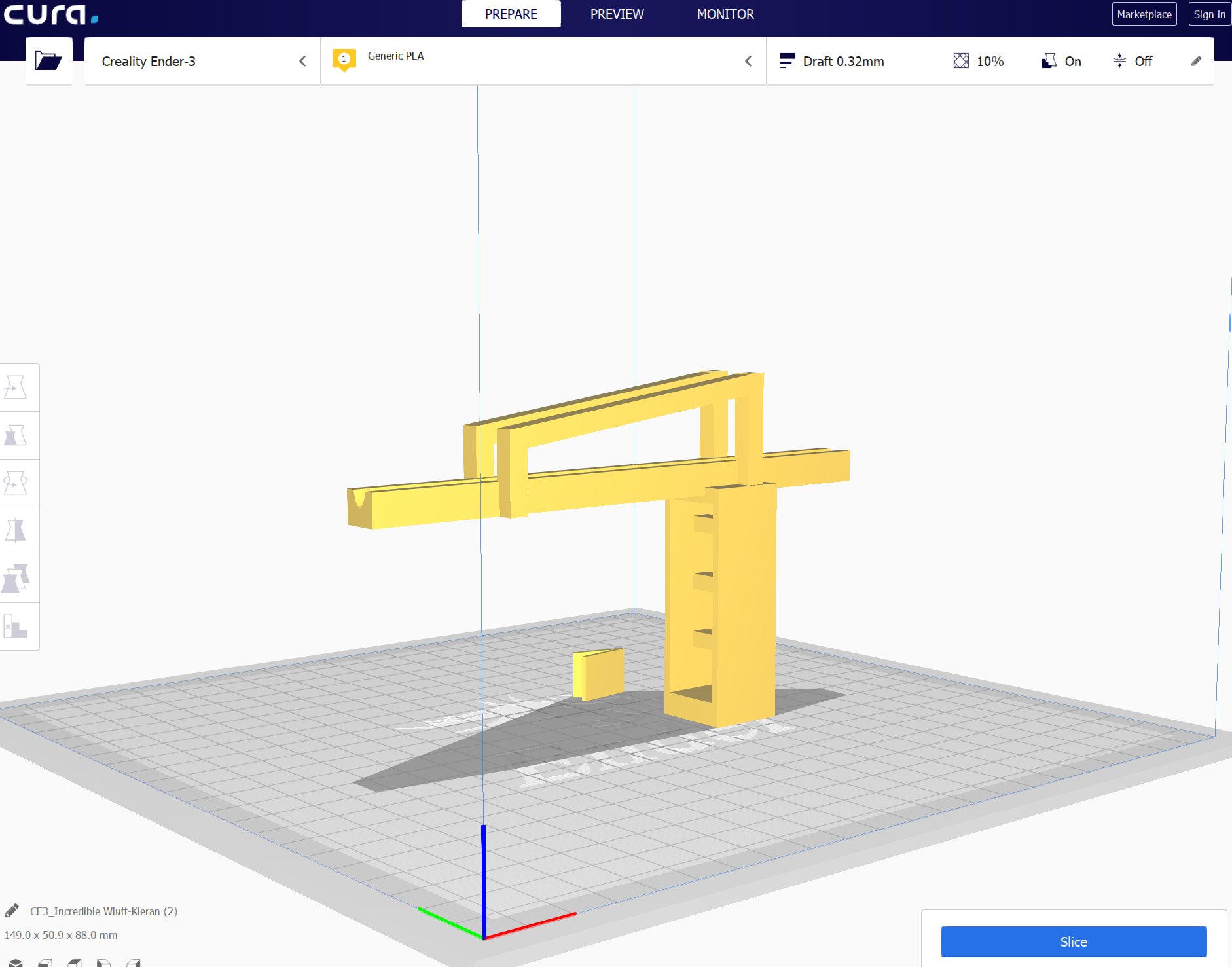Open file with the folder icon
The image size is (1232, 967).
coord(48,61)
